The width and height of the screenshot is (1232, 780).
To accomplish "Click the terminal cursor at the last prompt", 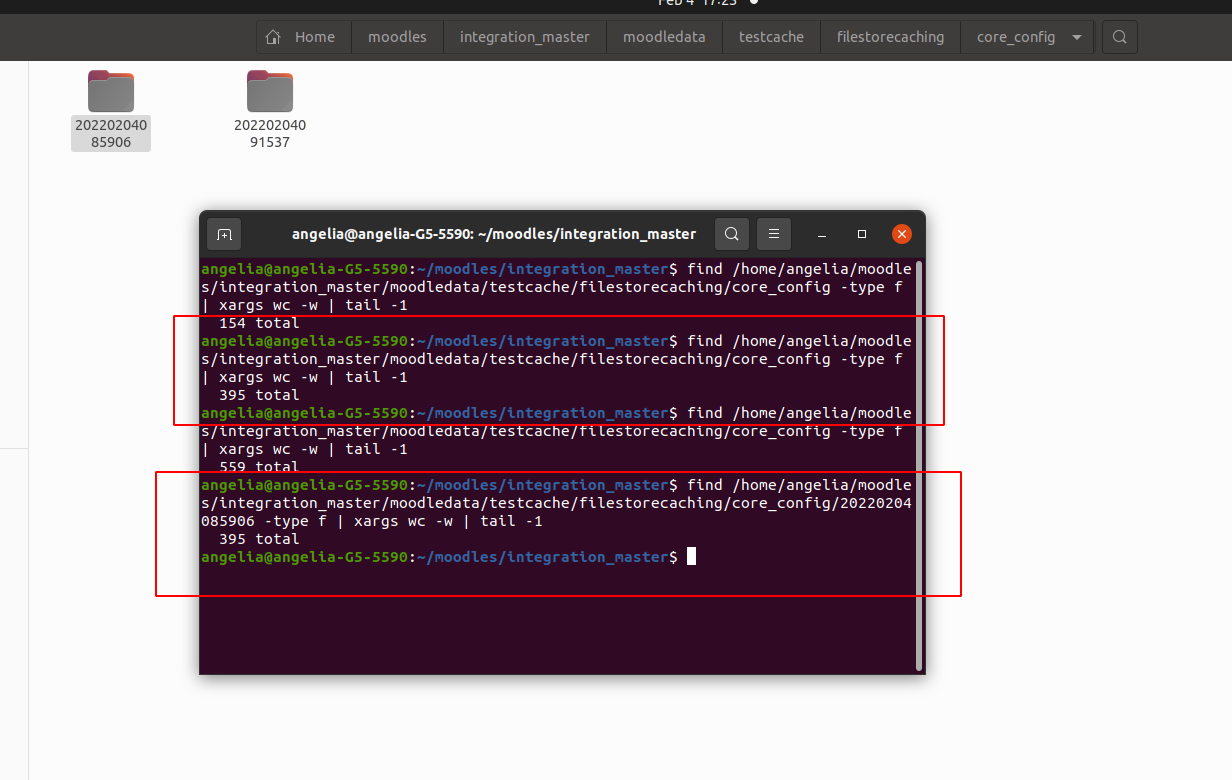I will point(691,557).
